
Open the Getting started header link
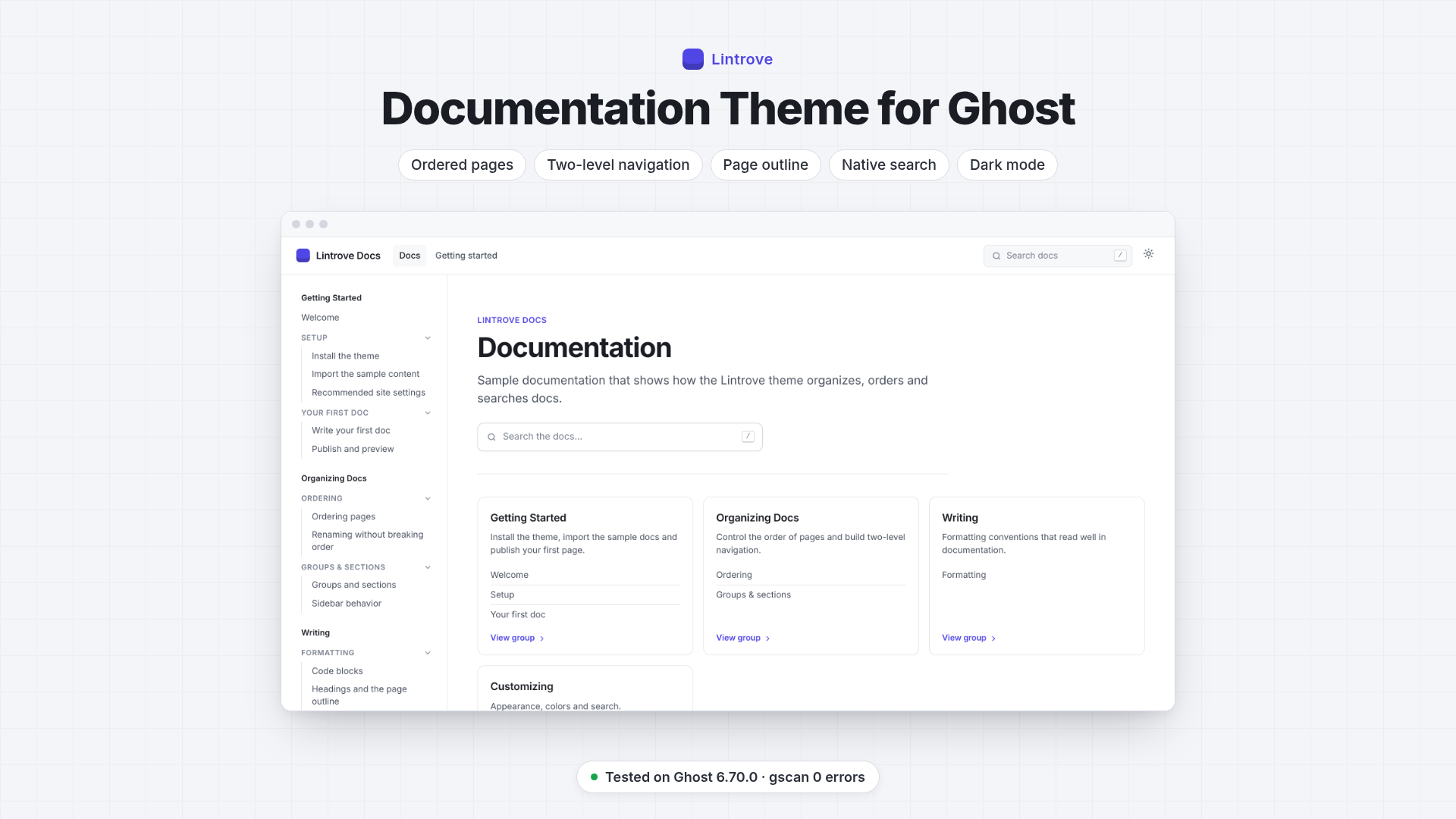tap(466, 256)
